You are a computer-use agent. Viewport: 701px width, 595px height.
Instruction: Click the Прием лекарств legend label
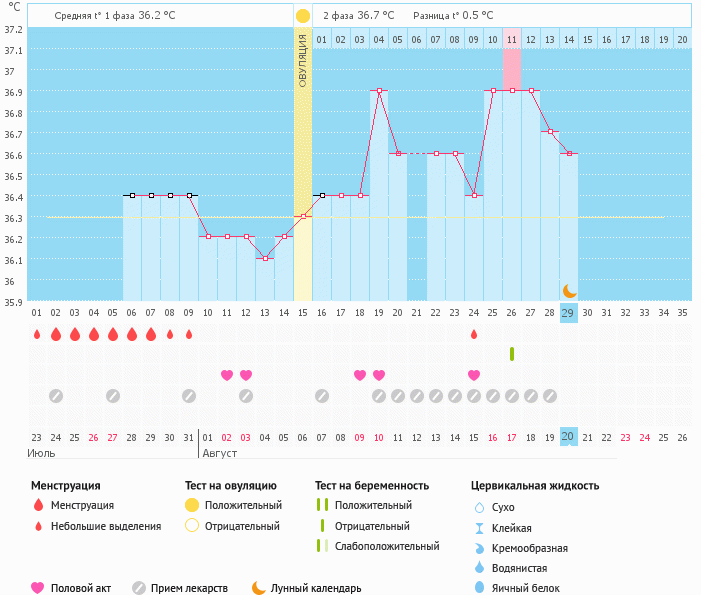point(189,588)
